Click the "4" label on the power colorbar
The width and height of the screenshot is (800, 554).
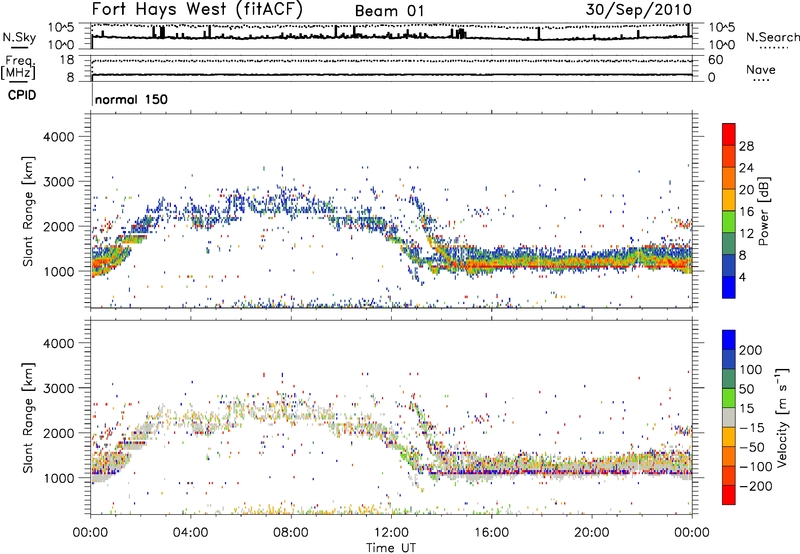[x=743, y=277]
